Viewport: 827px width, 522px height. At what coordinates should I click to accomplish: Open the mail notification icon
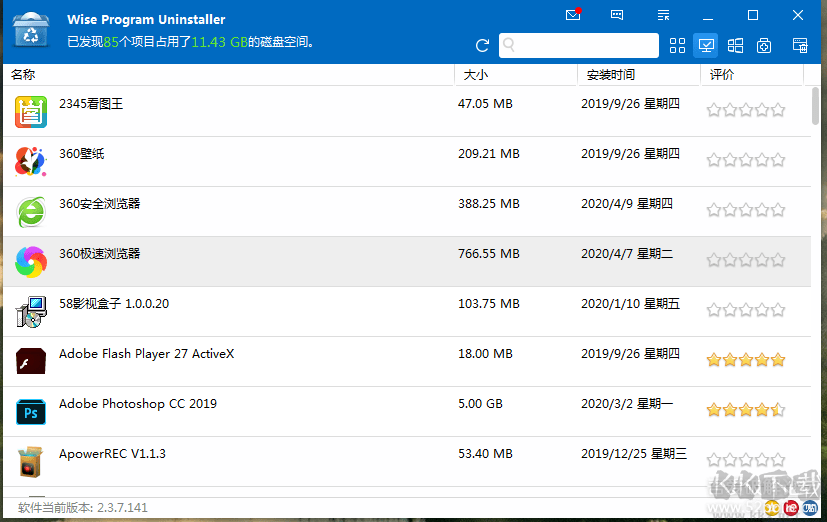pos(573,15)
